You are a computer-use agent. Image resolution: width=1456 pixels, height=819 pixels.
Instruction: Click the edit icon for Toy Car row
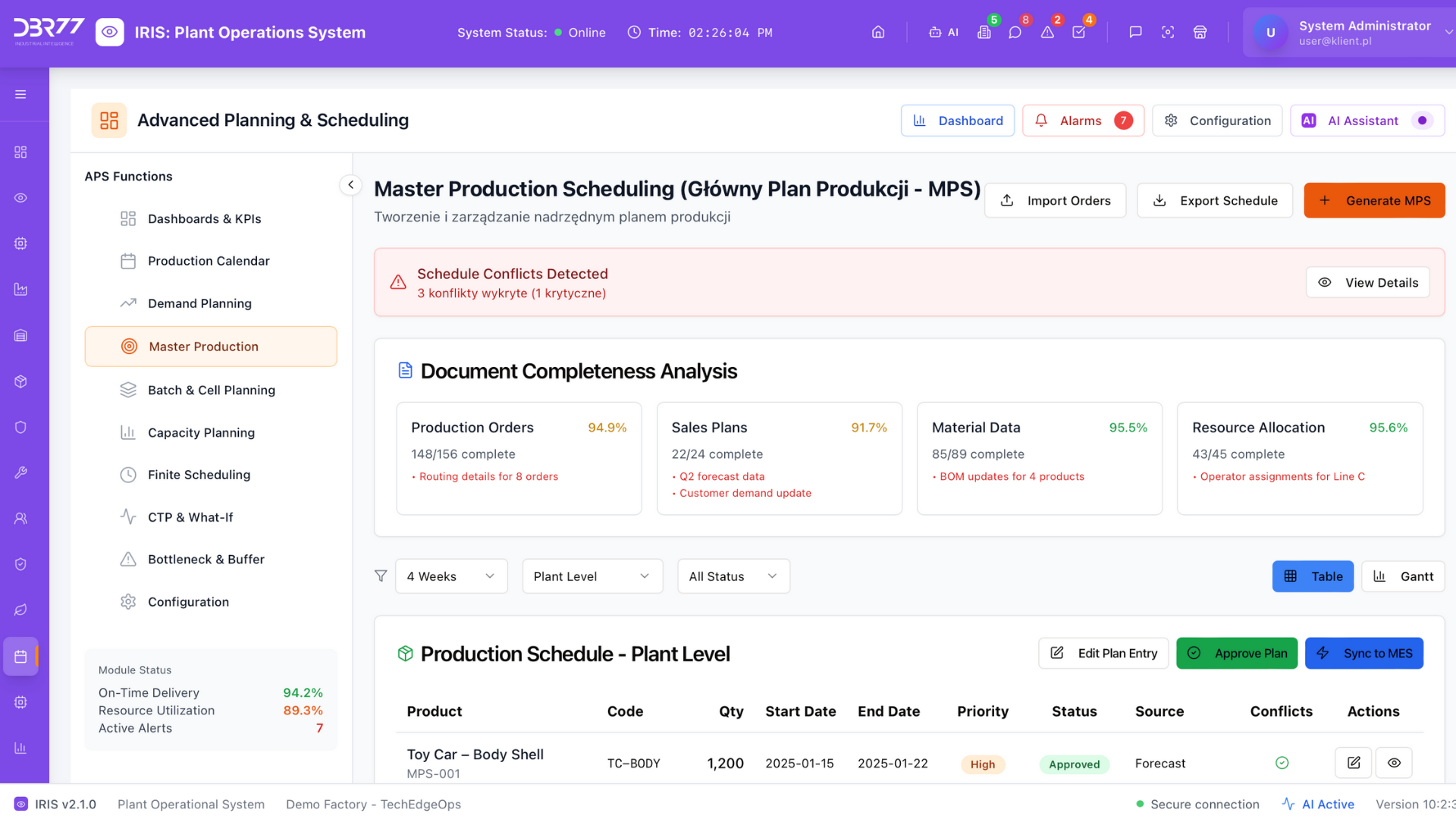coord(1354,763)
